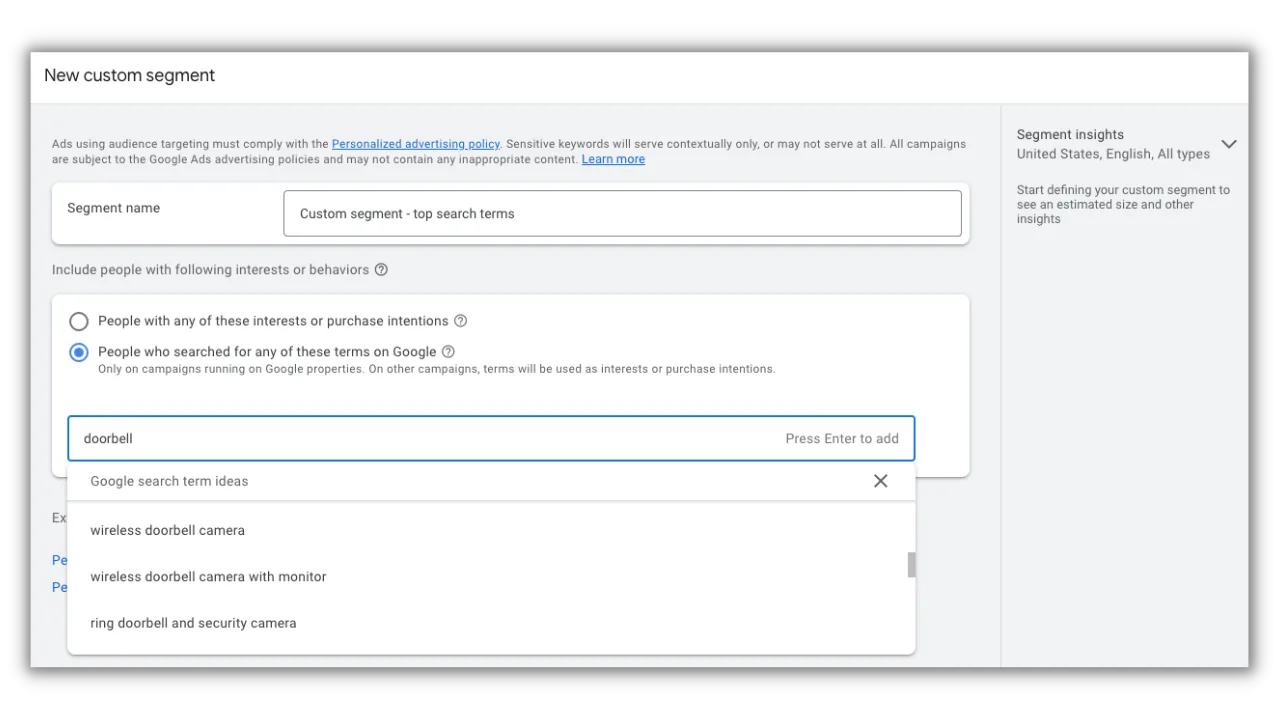
Task: Open 'United States, English, All types' settings
Action: coord(1113,154)
